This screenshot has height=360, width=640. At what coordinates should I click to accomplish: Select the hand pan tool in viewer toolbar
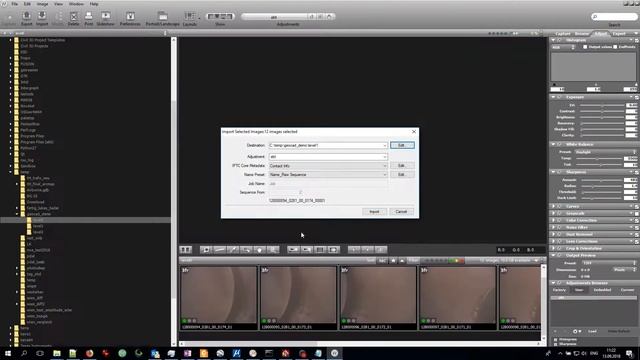pyautogui.click(x=260, y=249)
